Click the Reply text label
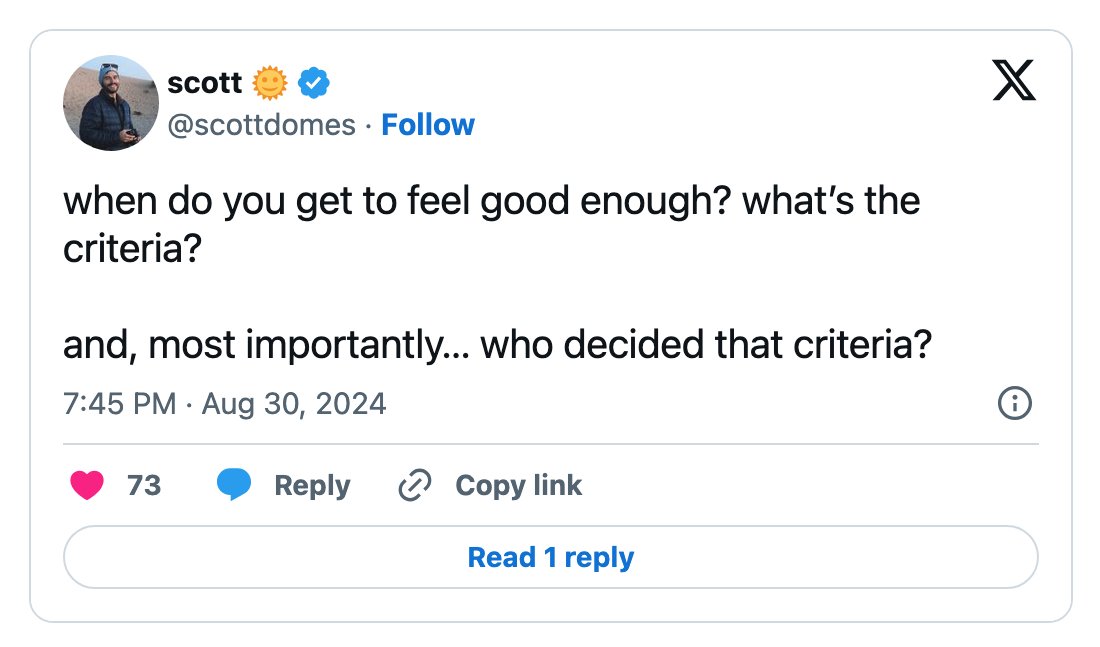Image resolution: width=1100 pixels, height=647 pixels. pos(312,486)
